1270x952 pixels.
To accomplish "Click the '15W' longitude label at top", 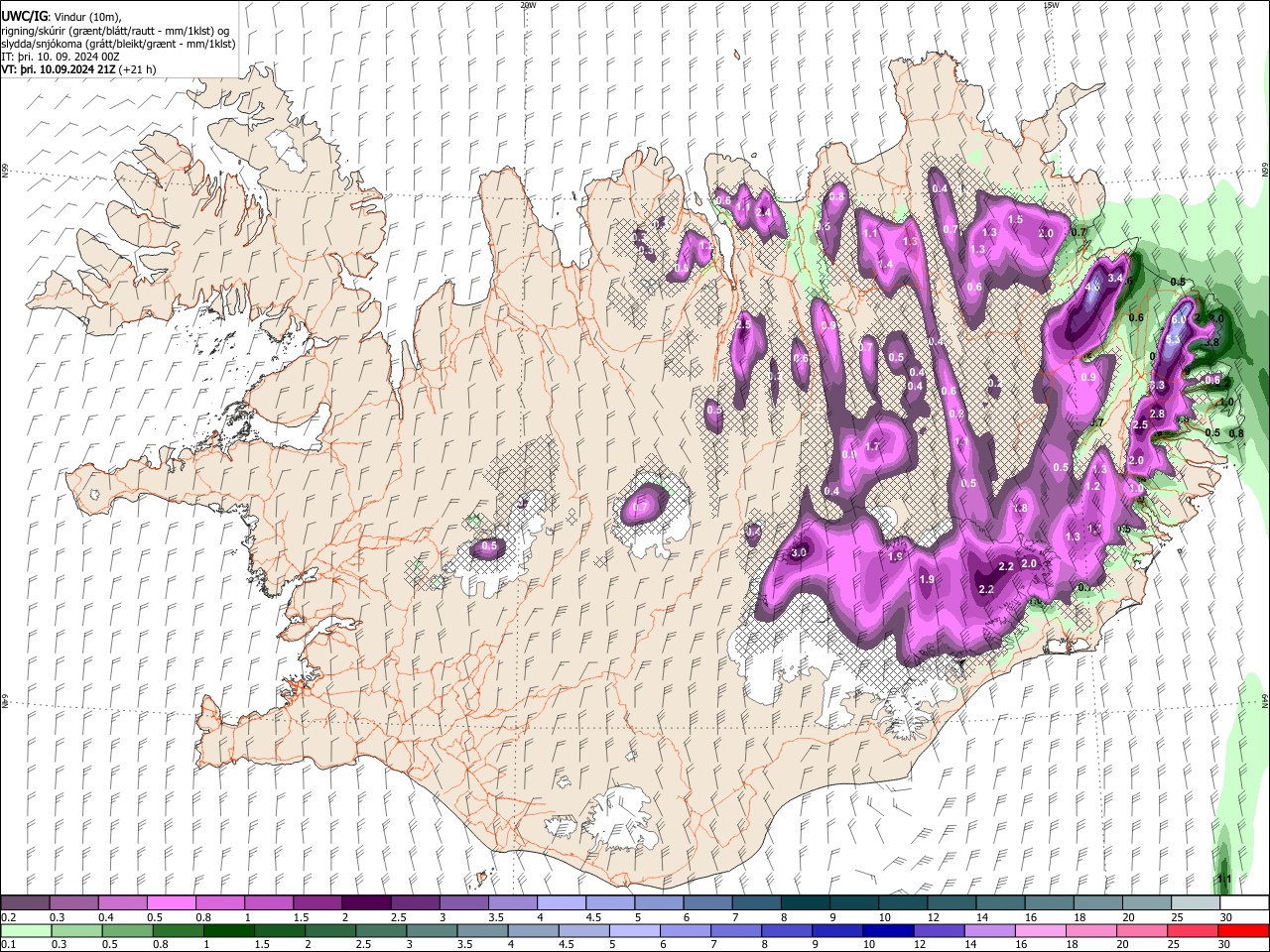I will click(1050, 5).
